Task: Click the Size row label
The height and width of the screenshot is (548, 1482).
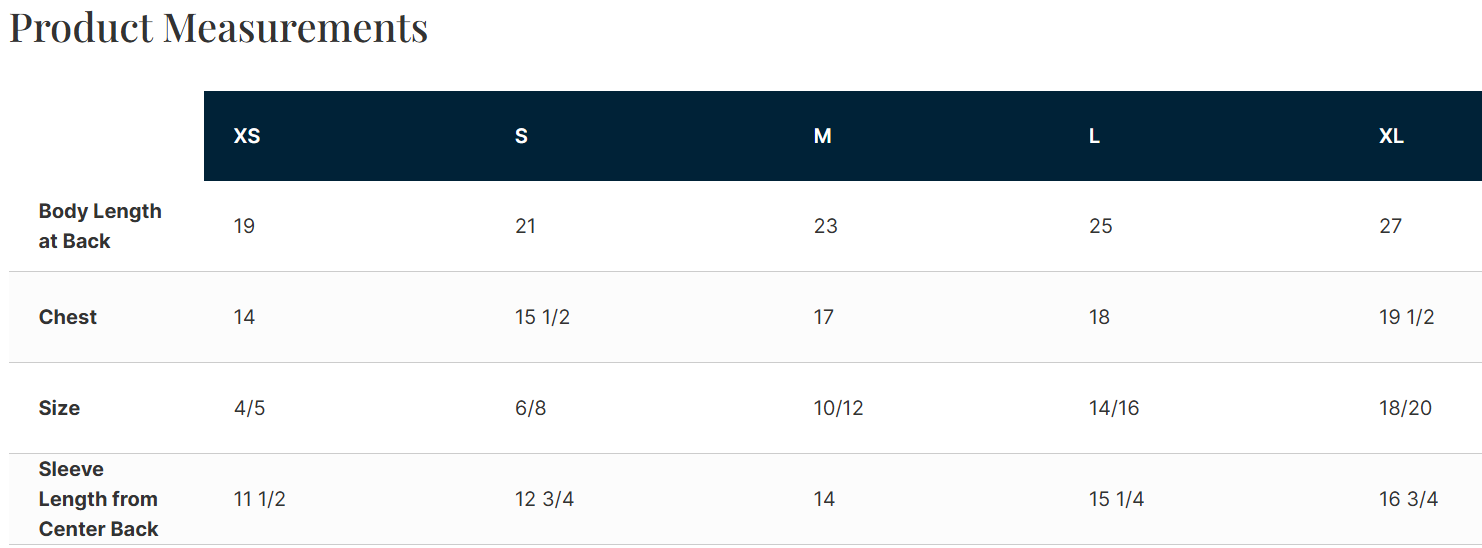Action: (59, 408)
